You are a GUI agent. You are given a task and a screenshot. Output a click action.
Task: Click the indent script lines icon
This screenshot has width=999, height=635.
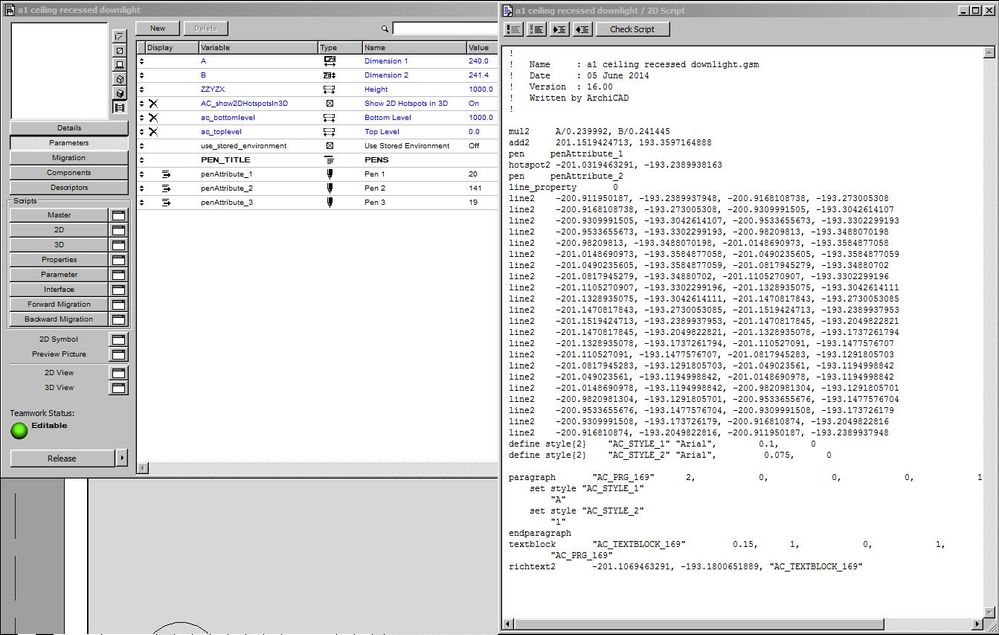tap(559, 29)
